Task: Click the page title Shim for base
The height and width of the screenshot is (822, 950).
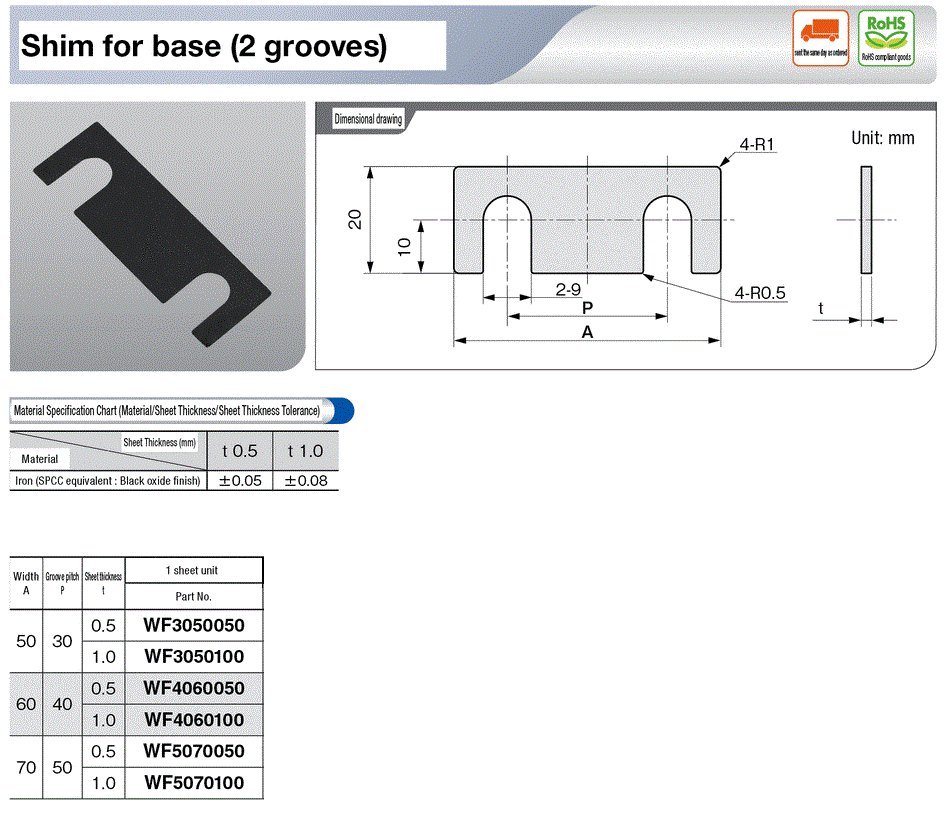Action: pyautogui.click(x=204, y=46)
